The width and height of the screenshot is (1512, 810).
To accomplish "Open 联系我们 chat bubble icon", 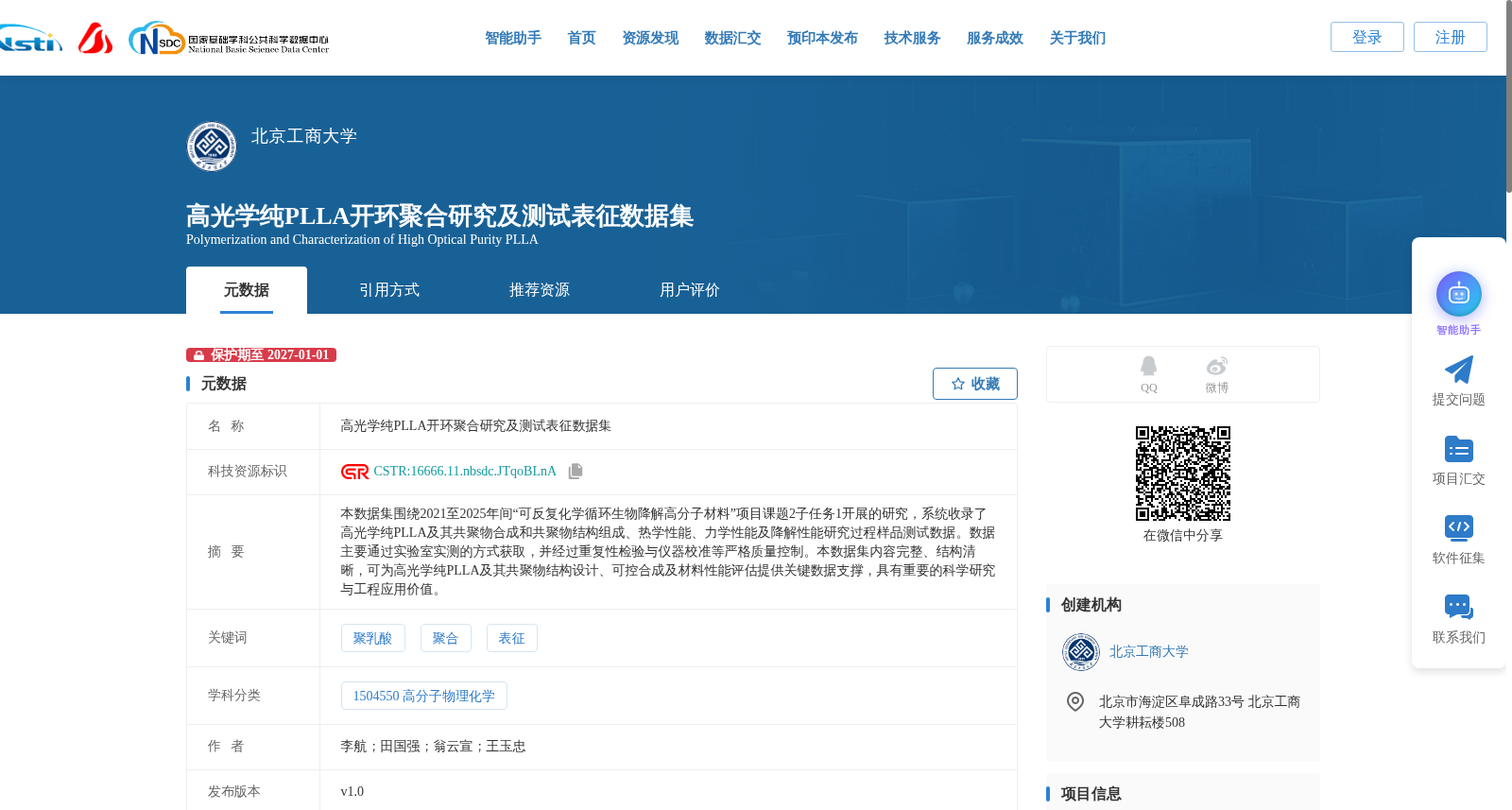I will pos(1458,607).
